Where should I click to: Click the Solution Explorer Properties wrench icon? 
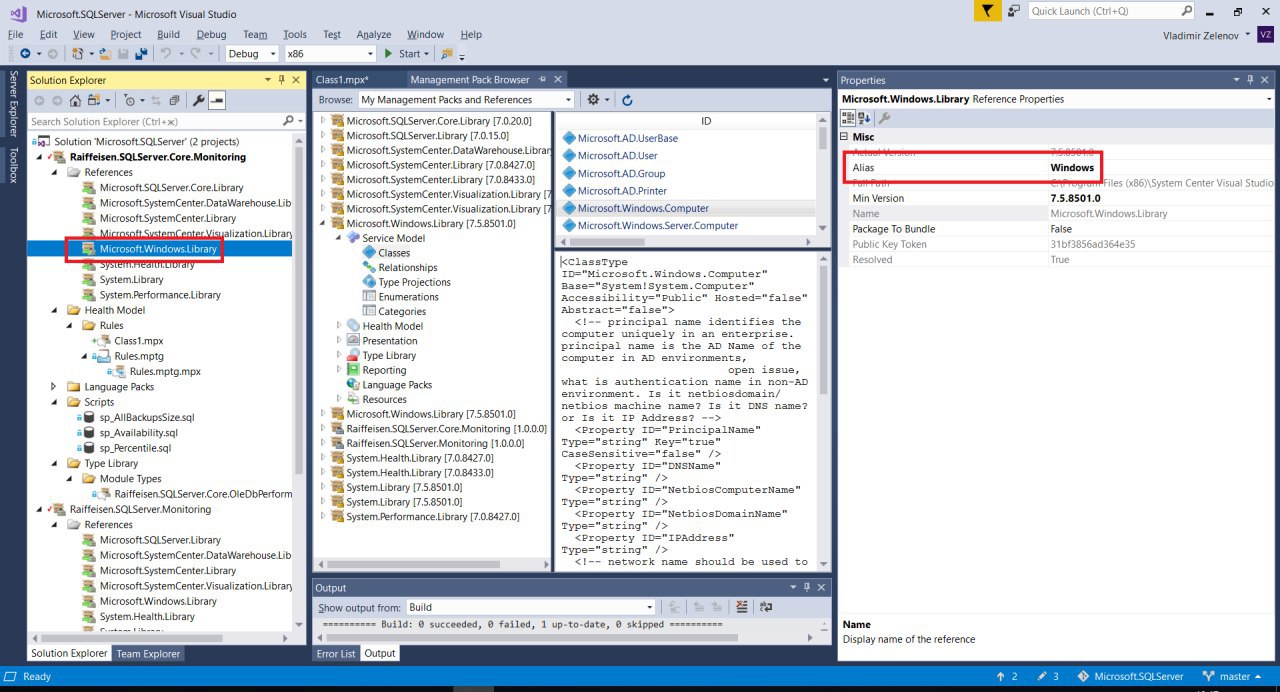click(x=198, y=100)
